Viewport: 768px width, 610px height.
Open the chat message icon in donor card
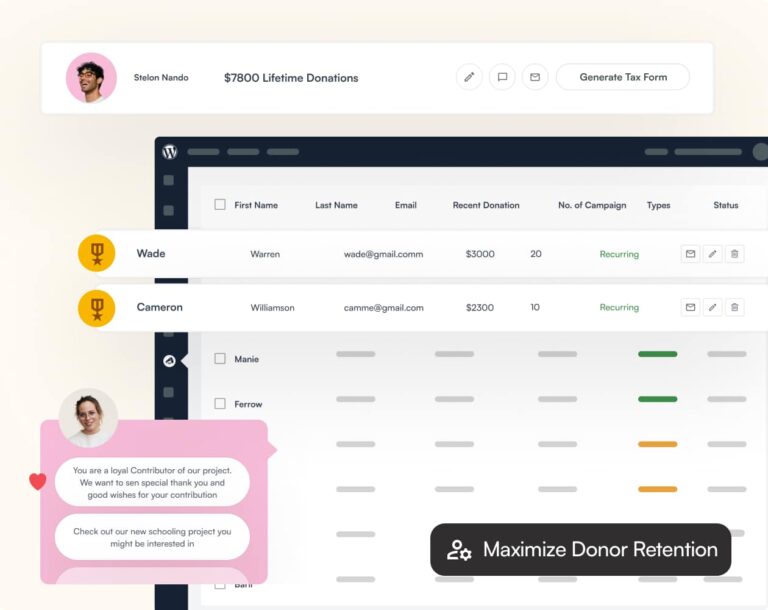click(502, 77)
